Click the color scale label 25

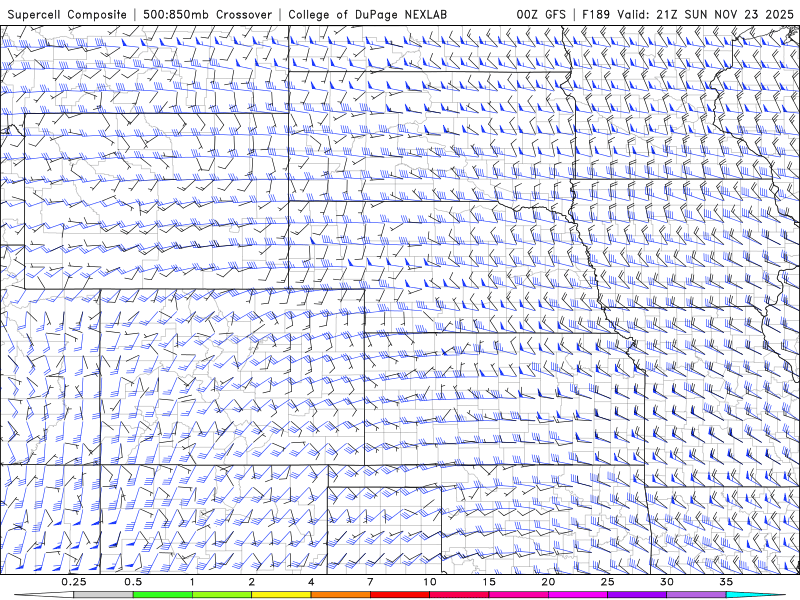click(607, 582)
